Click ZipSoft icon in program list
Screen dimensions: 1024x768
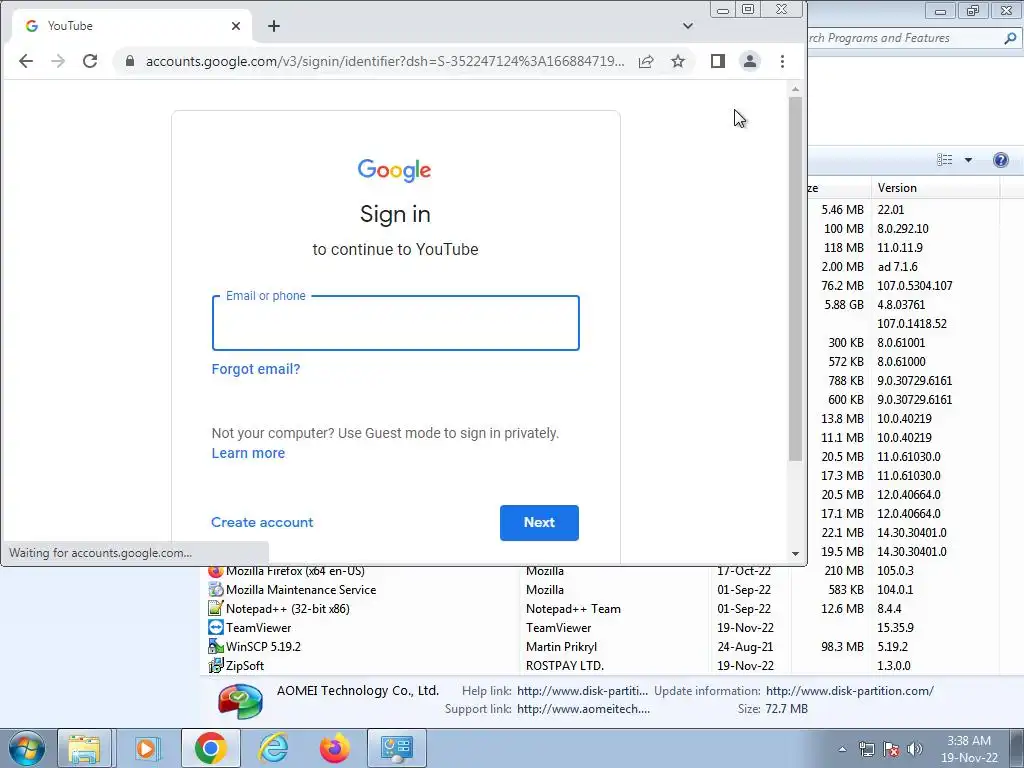pos(216,665)
